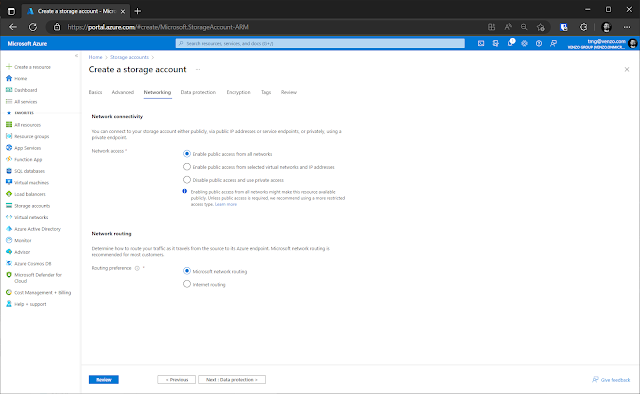The image size is (640, 394).
Task: Open the notifications bell icon
Action: pos(510,43)
